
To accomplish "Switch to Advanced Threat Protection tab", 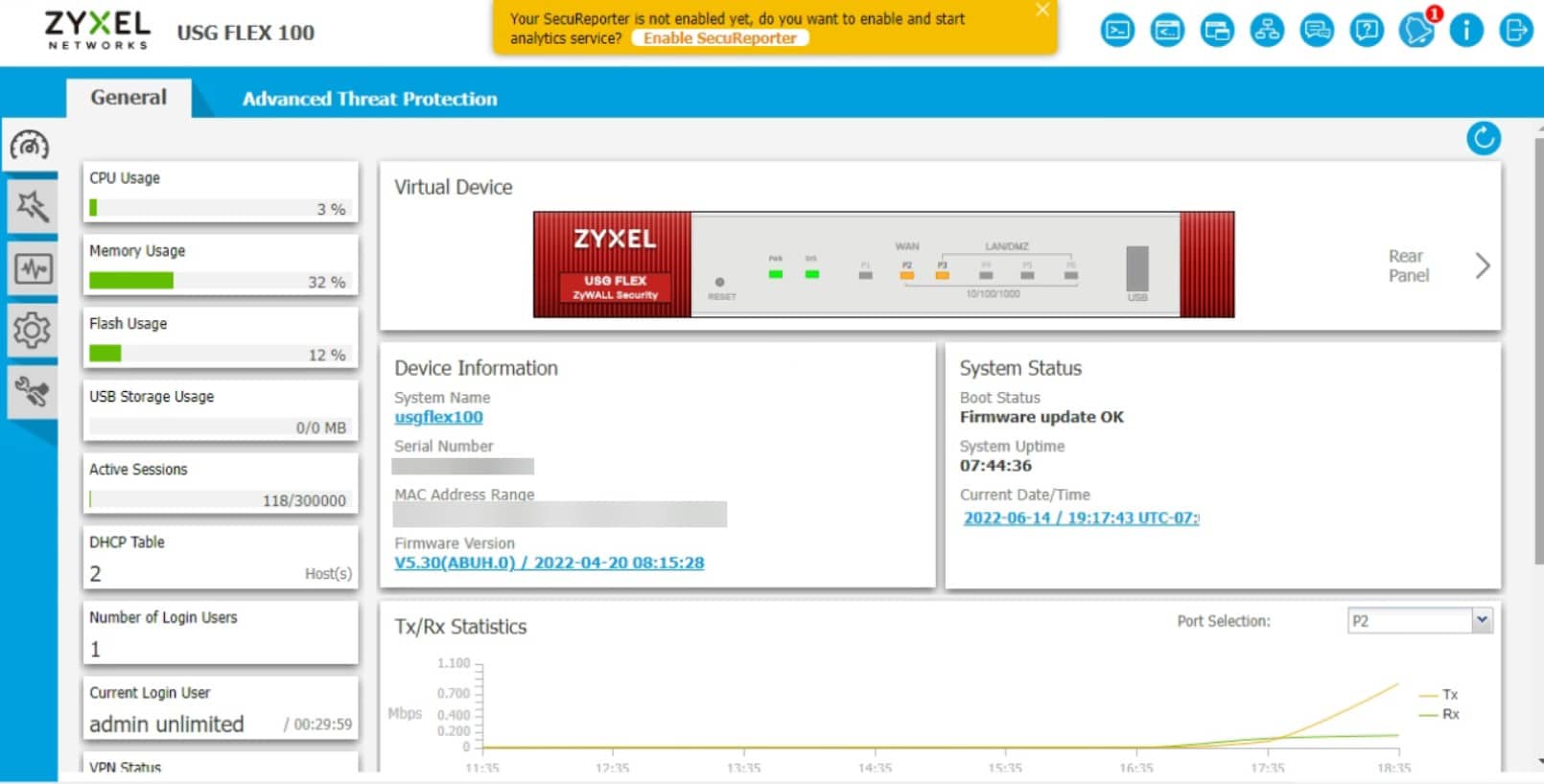I will pyautogui.click(x=370, y=99).
